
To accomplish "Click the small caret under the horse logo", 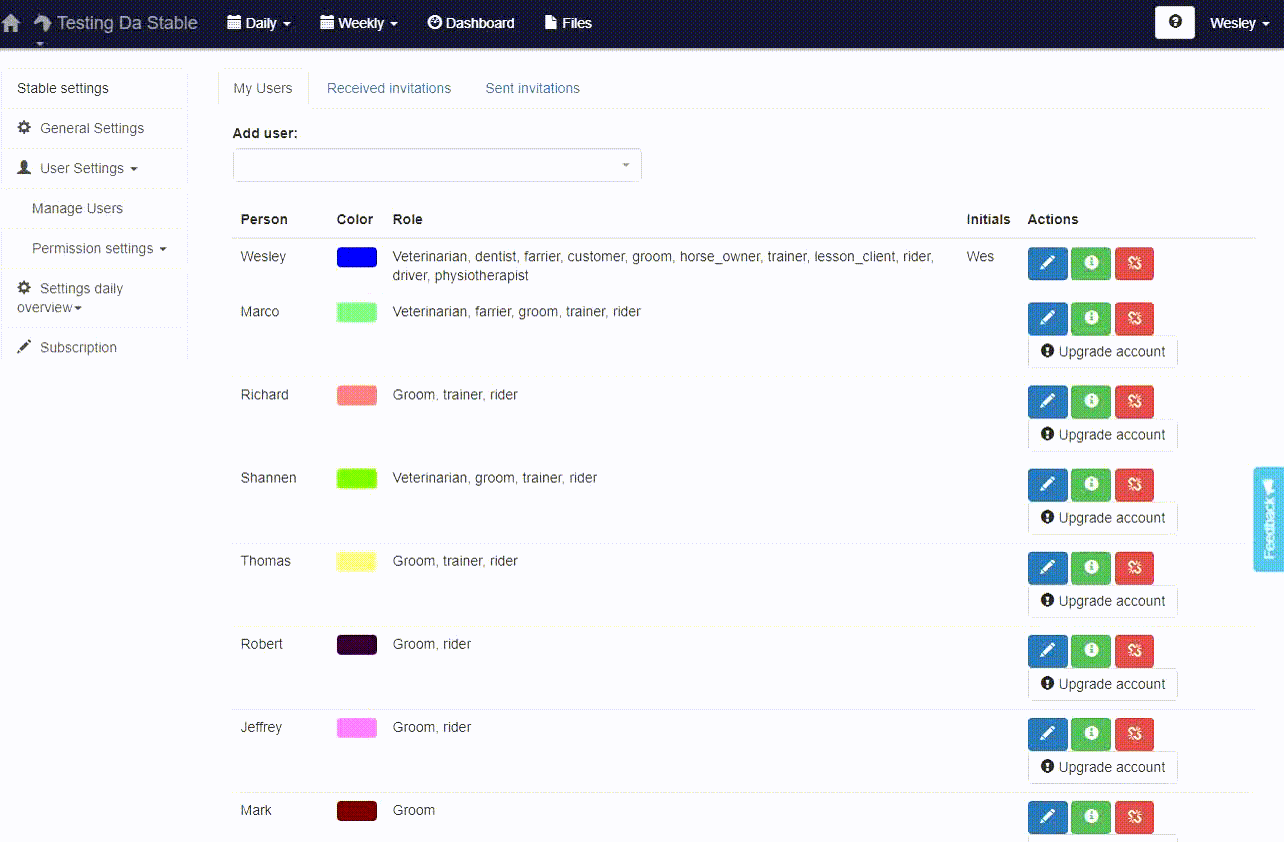I will (41, 43).
